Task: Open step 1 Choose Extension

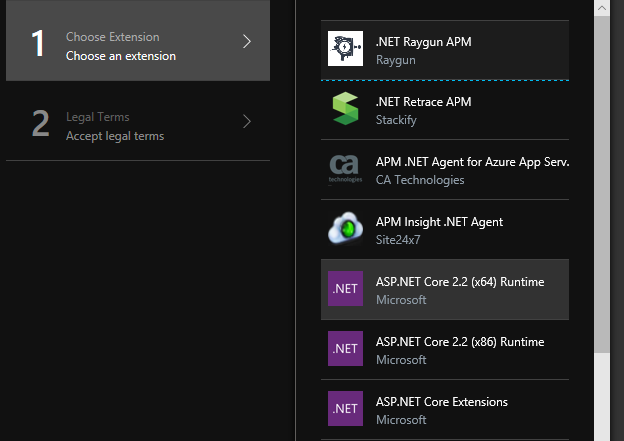Action: pos(138,41)
